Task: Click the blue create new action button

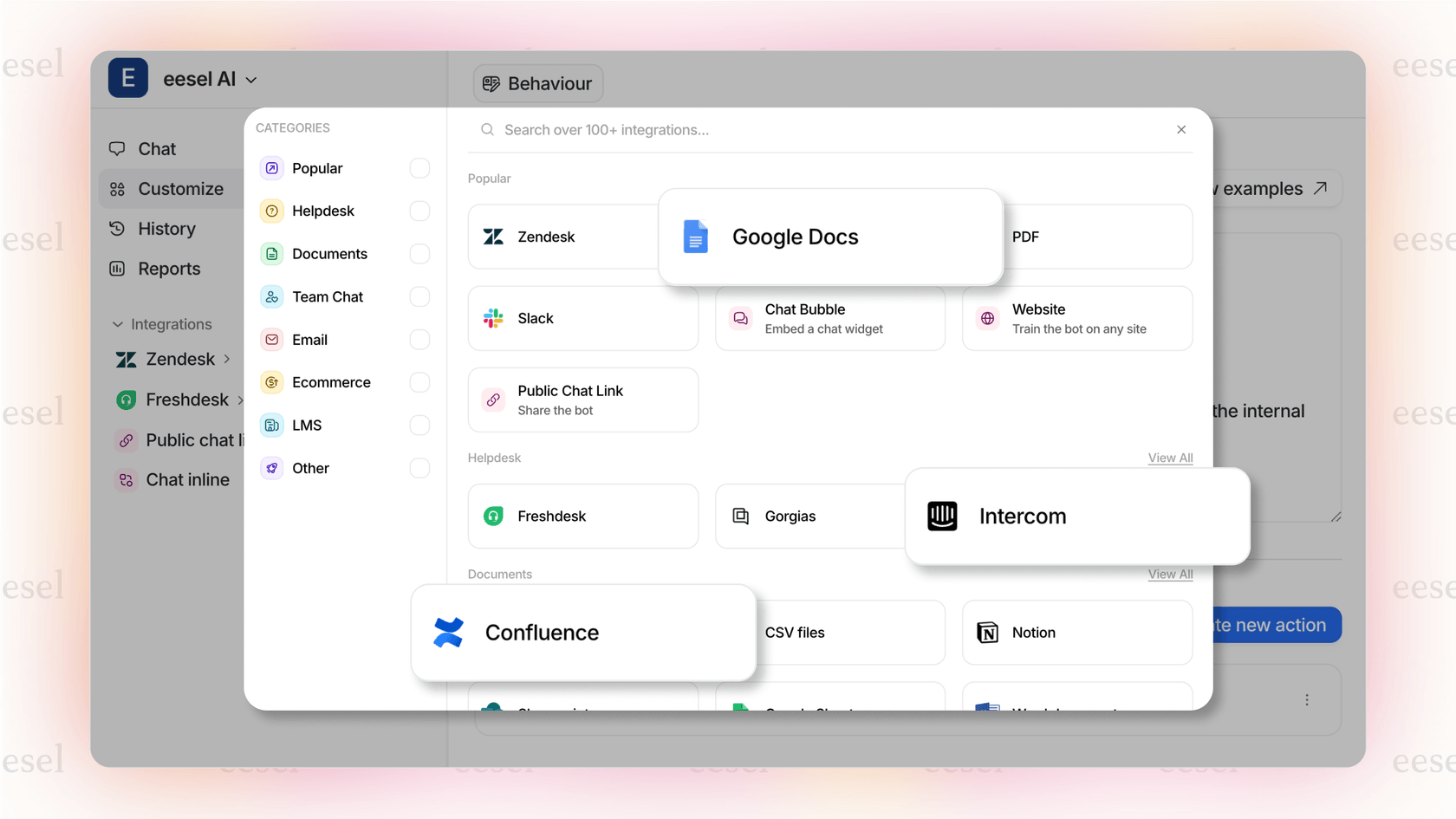Action: pyautogui.click(x=1271, y=625)
